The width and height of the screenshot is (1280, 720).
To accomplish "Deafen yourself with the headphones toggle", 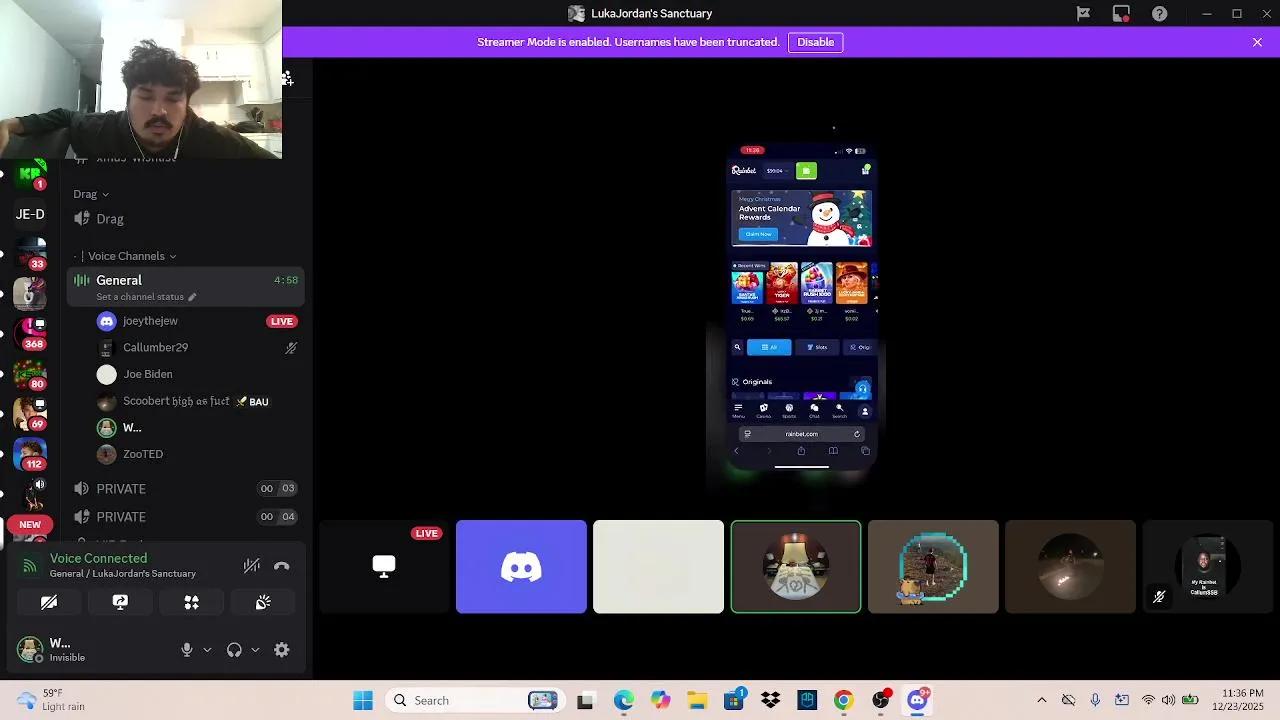I will 233,649.
